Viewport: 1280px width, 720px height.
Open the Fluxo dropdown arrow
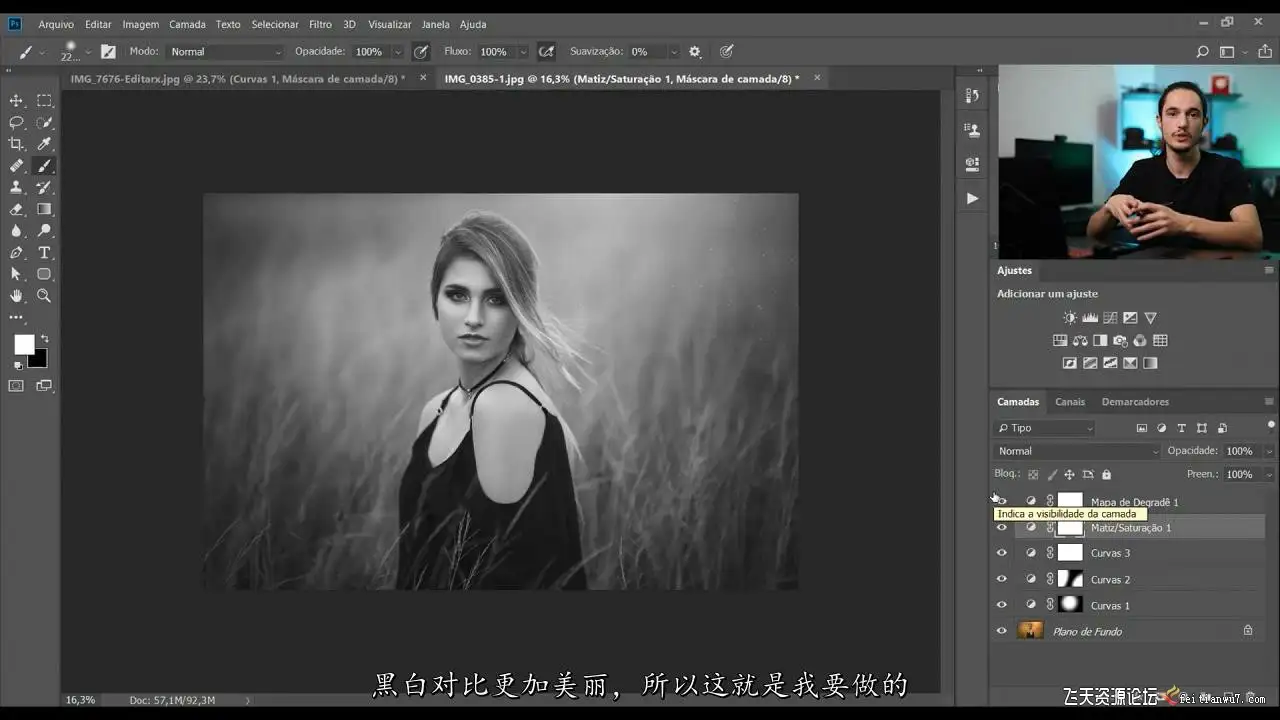point(522,52)
